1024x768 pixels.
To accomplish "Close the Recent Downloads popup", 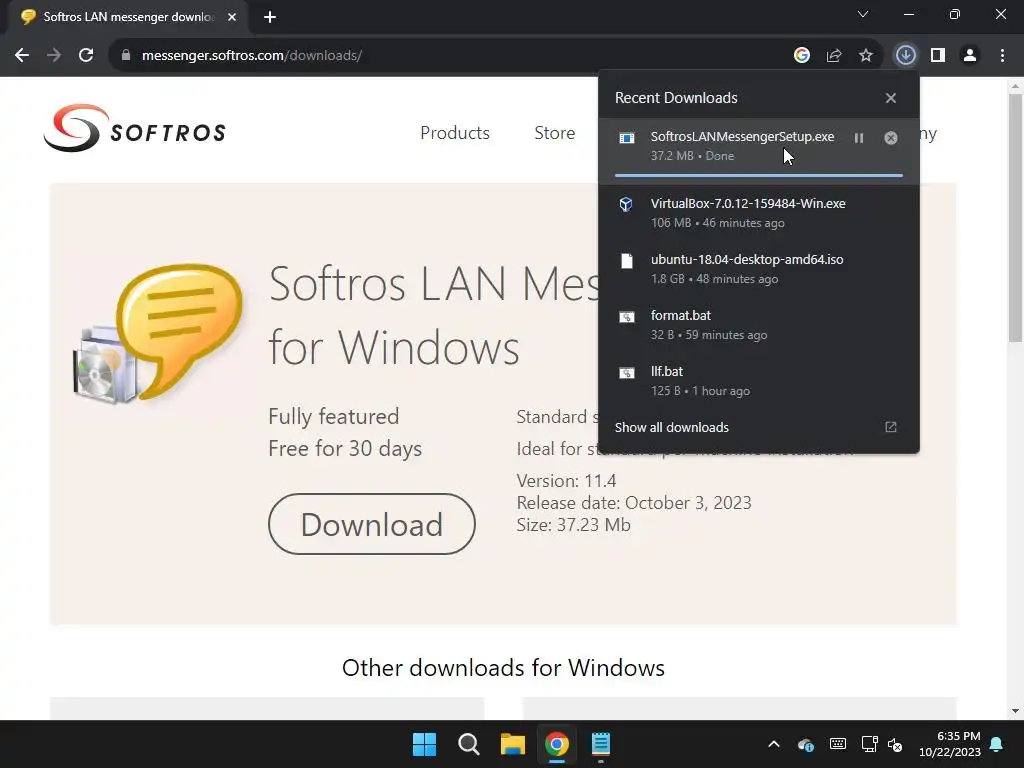I will 891,98.
